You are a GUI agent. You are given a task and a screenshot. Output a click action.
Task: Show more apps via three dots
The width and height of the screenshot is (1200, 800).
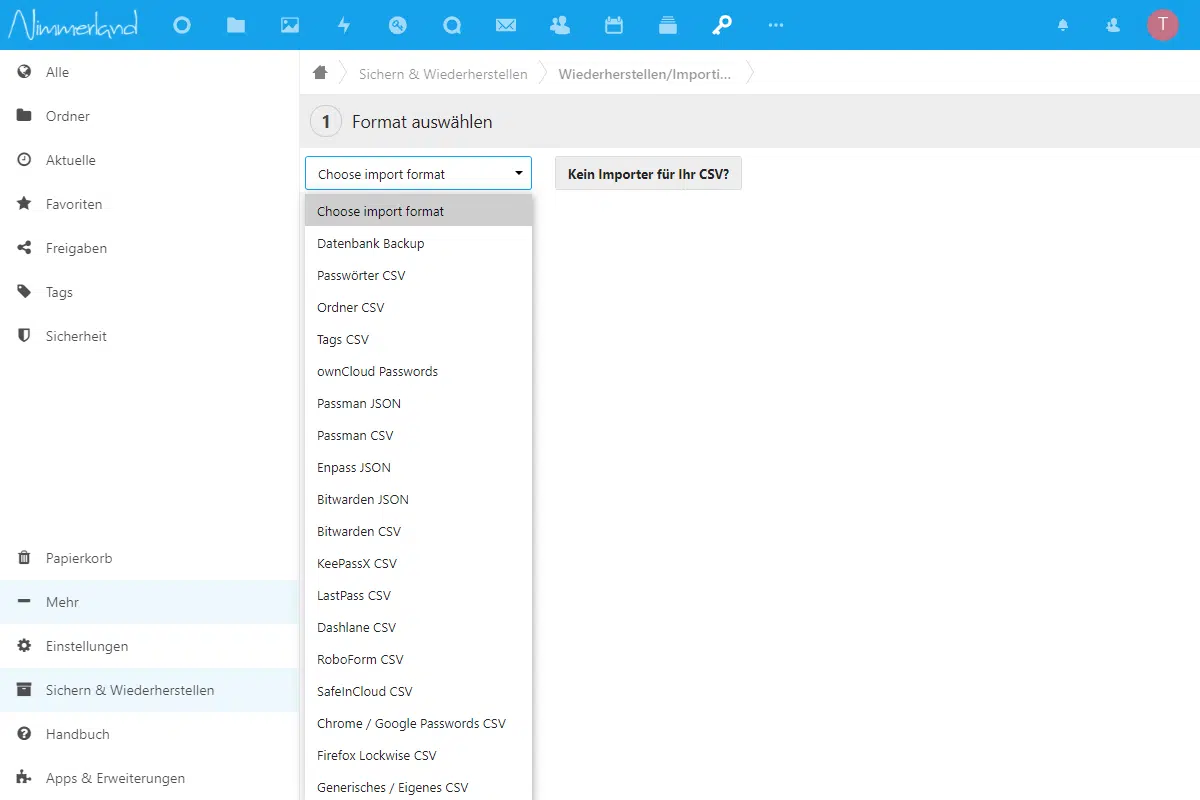776,26
